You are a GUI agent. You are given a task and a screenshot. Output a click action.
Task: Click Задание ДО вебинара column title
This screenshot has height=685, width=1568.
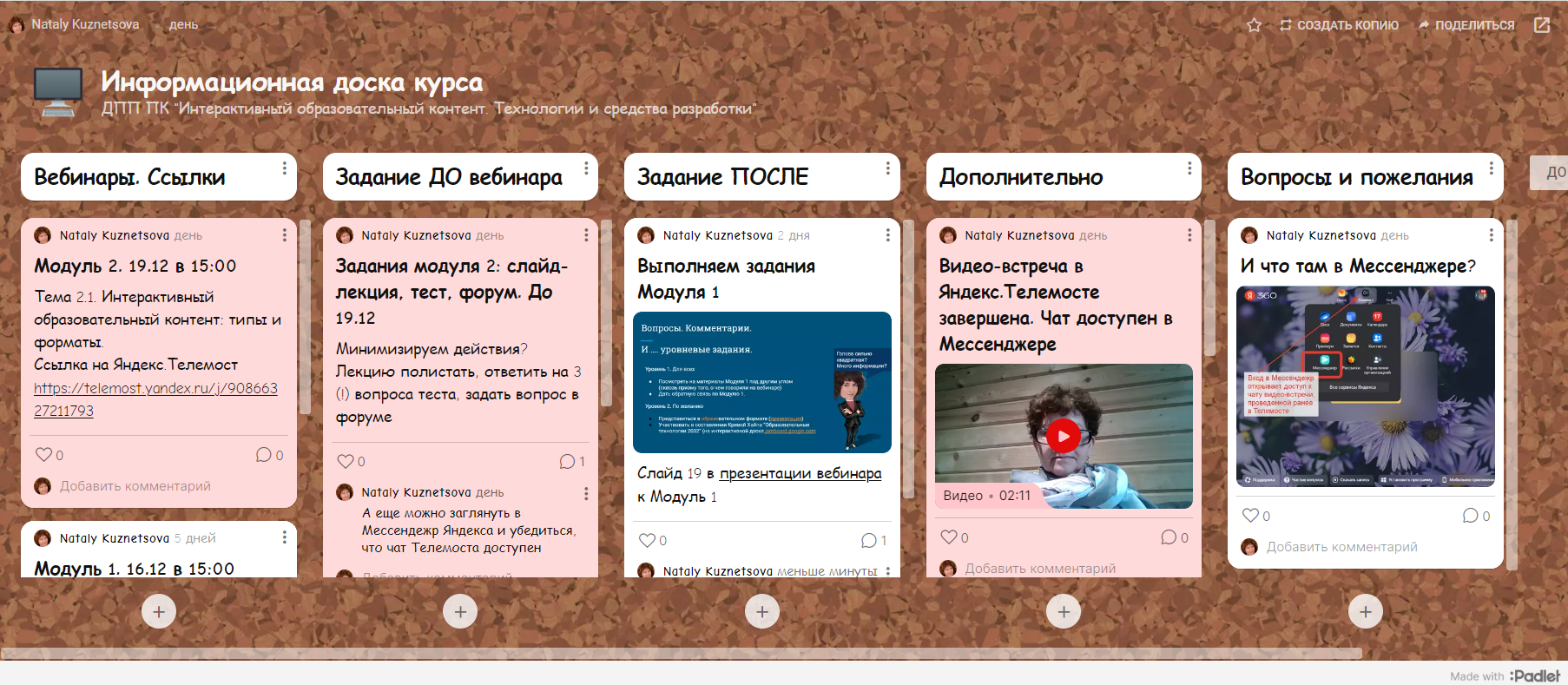pos(449,177)
